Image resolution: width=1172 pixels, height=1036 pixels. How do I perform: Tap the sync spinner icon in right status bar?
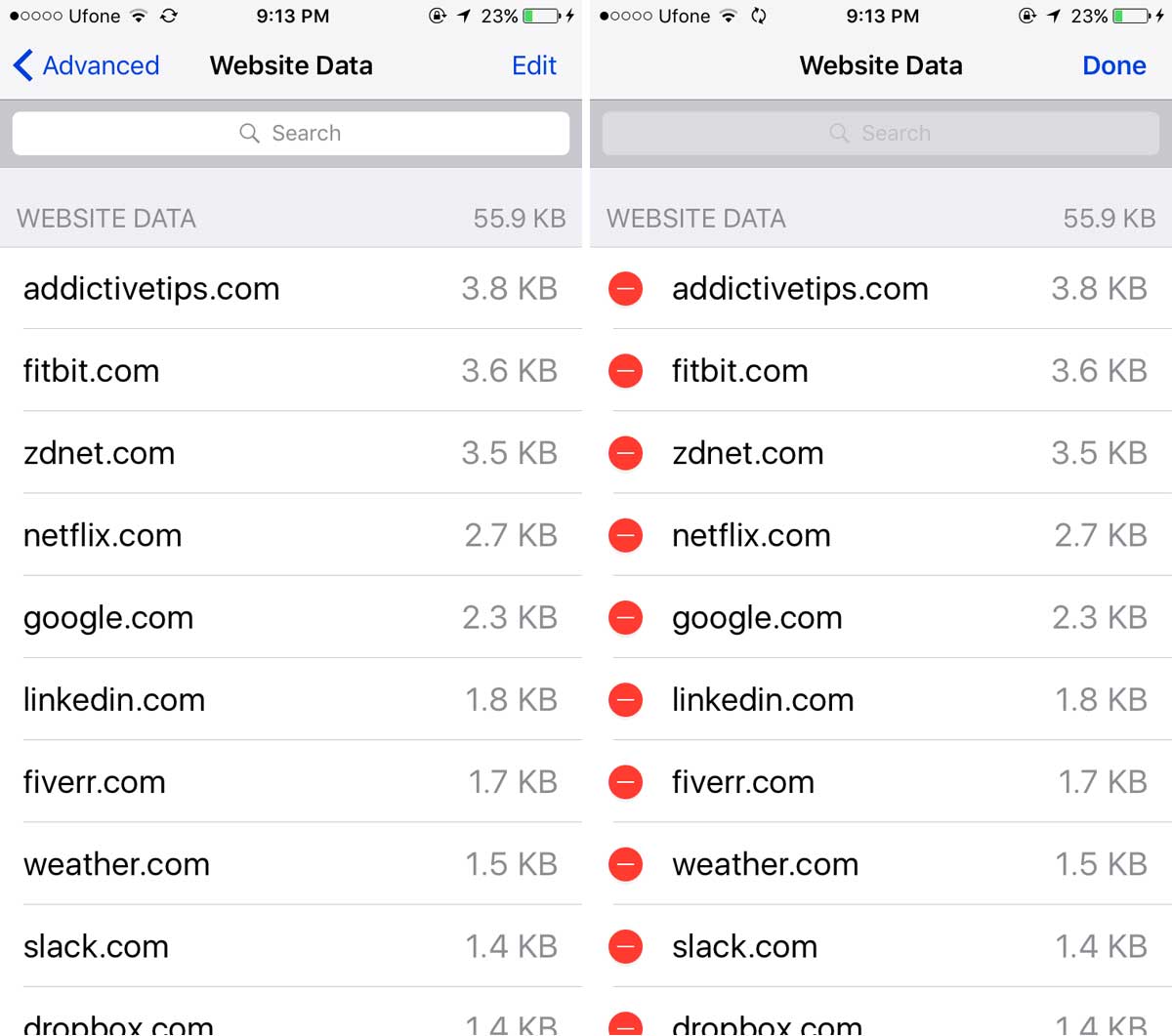759,16
